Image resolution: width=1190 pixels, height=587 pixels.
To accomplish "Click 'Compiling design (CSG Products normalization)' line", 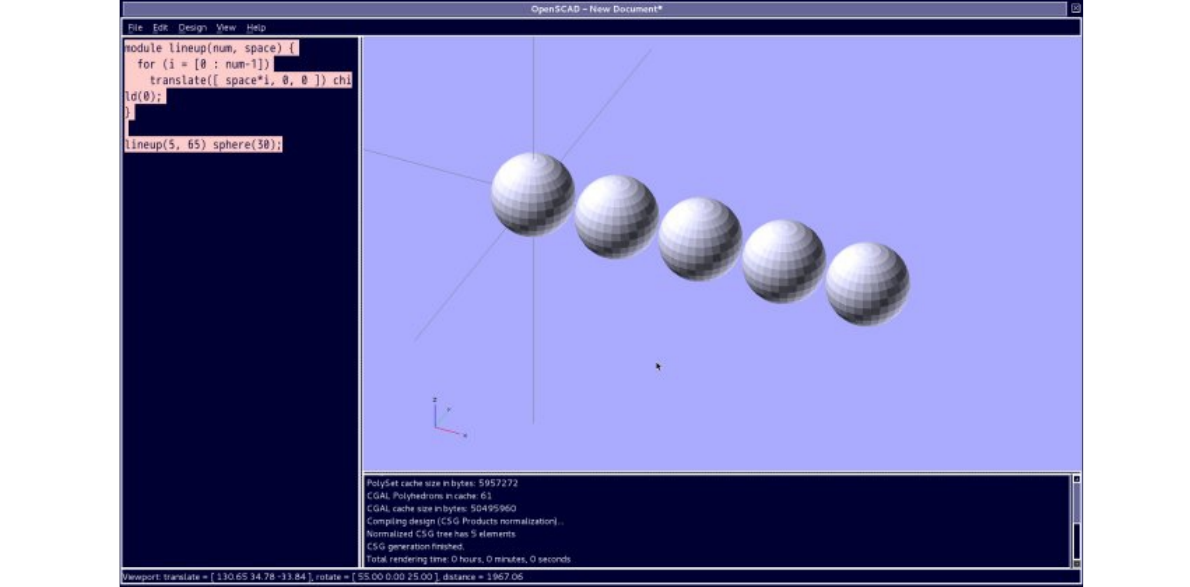I will tap(465, 521).
